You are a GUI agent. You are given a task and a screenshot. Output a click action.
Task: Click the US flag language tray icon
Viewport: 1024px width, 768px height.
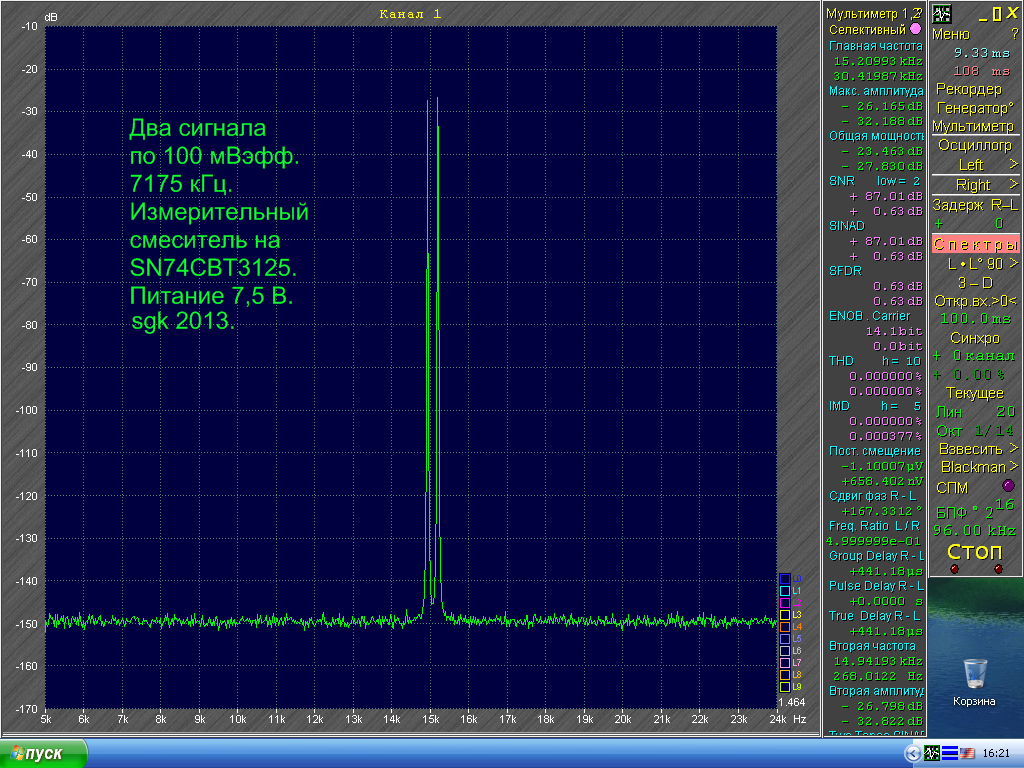coord(967,752)
